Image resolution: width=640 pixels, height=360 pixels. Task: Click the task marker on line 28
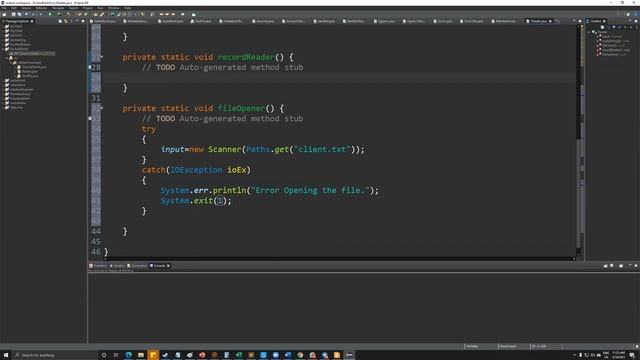[90, 67]
